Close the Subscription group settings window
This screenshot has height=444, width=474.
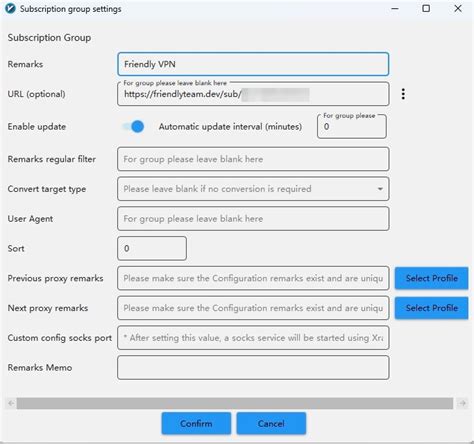pyautogui.click(x=458, y=9)
